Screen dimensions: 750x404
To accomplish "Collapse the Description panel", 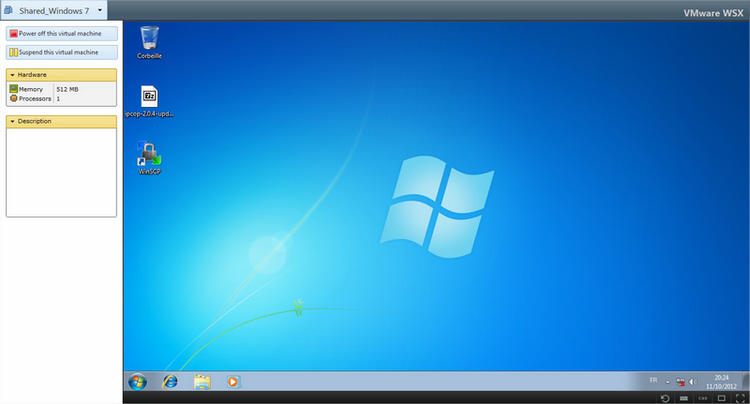I will click(61, 121).
